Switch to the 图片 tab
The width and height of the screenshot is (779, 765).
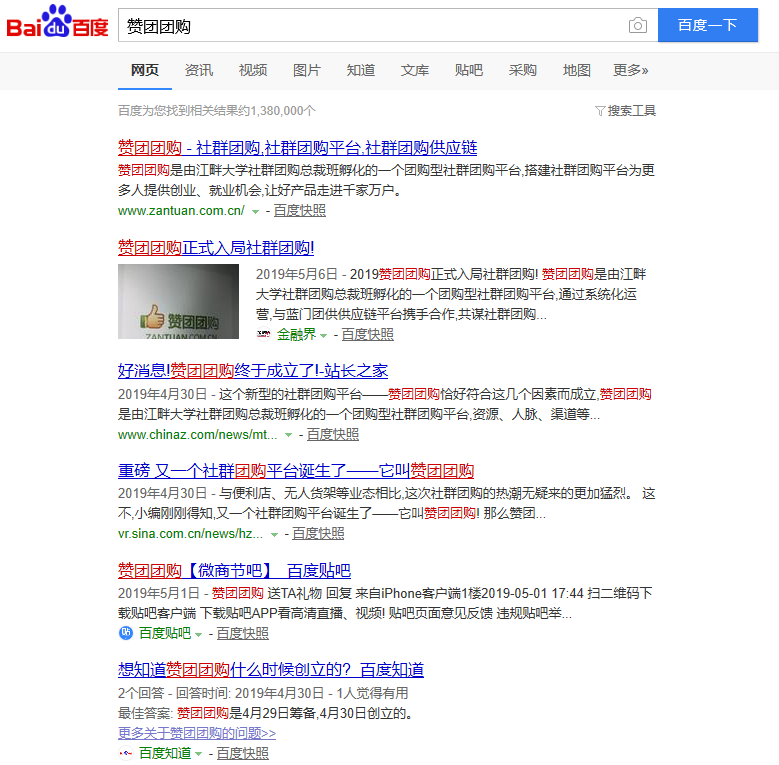[x=307, y=71]
